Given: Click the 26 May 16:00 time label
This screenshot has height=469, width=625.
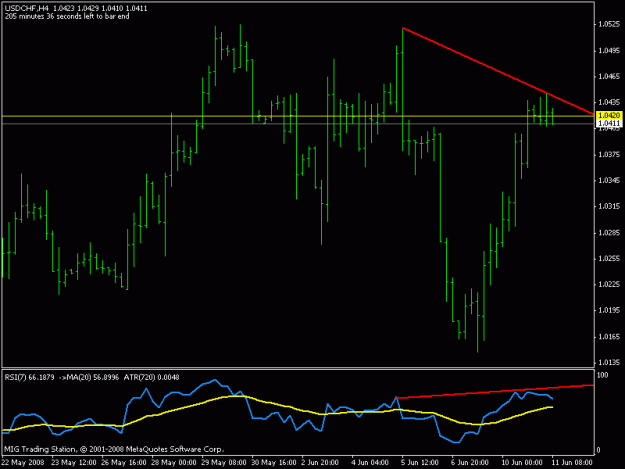Looking at the screenshot, I should pyautogui.click(x=124, y=462).
